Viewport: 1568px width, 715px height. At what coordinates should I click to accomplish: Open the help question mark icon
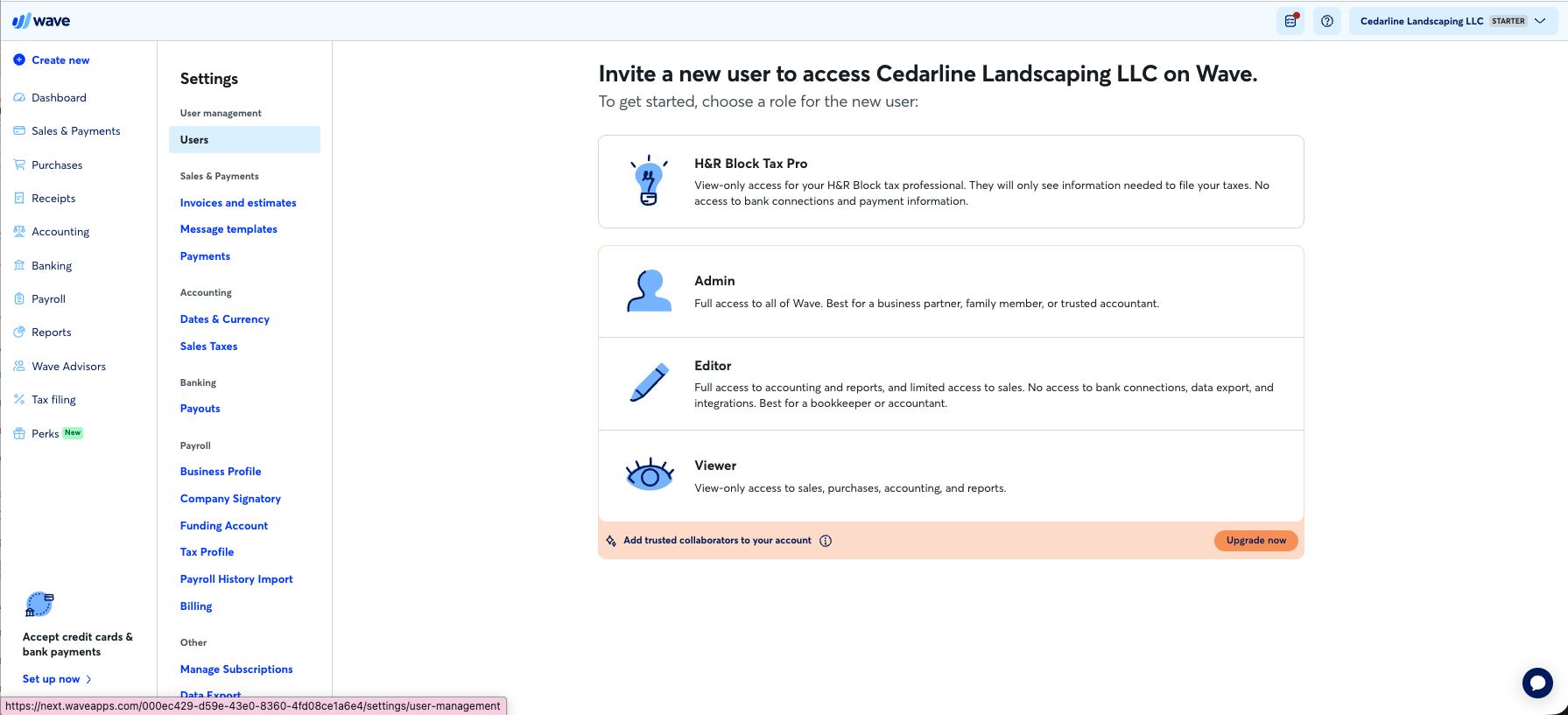tap(1327, 21)
